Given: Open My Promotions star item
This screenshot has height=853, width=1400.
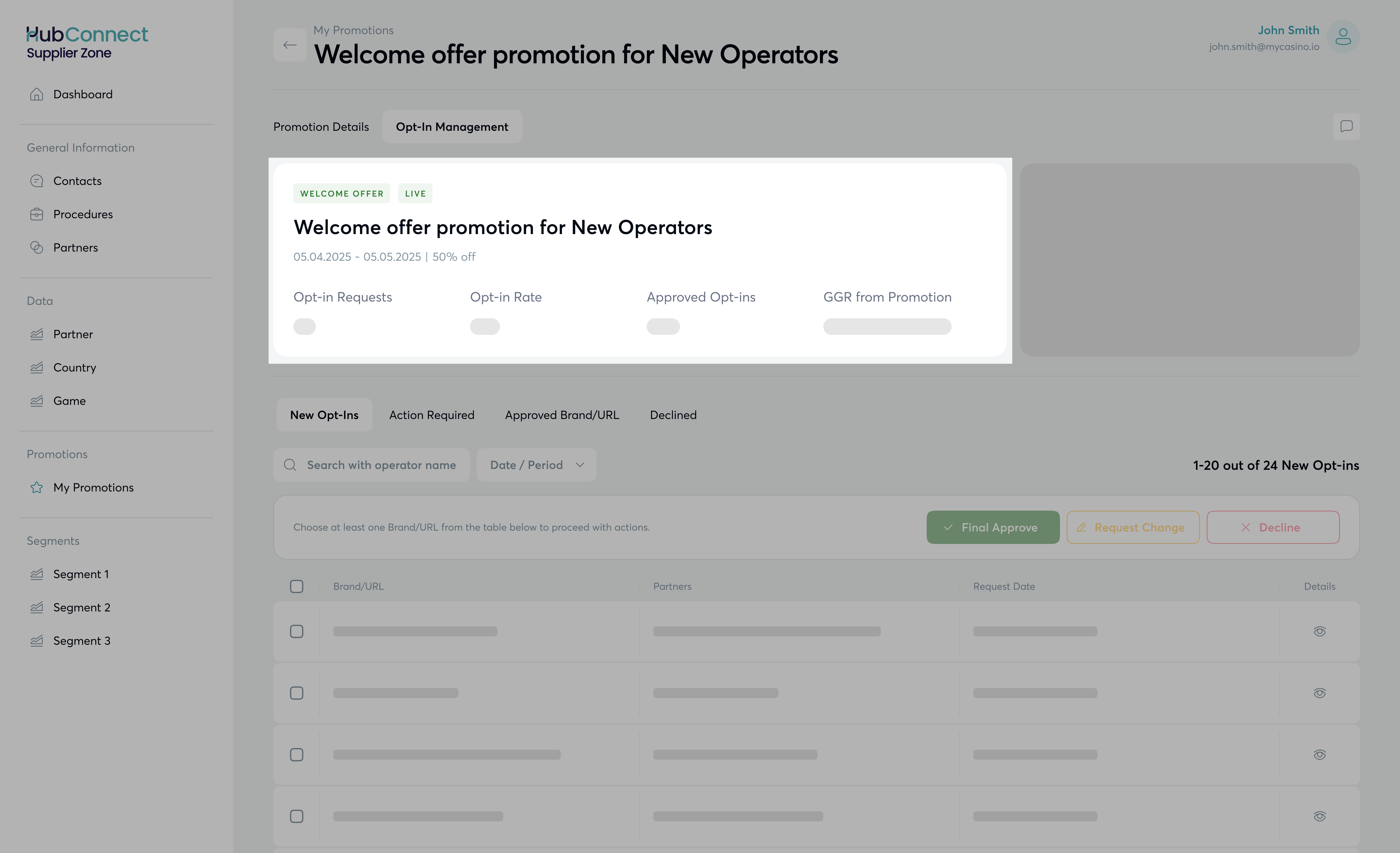Looking at the screenshot, I should [92, 487].
